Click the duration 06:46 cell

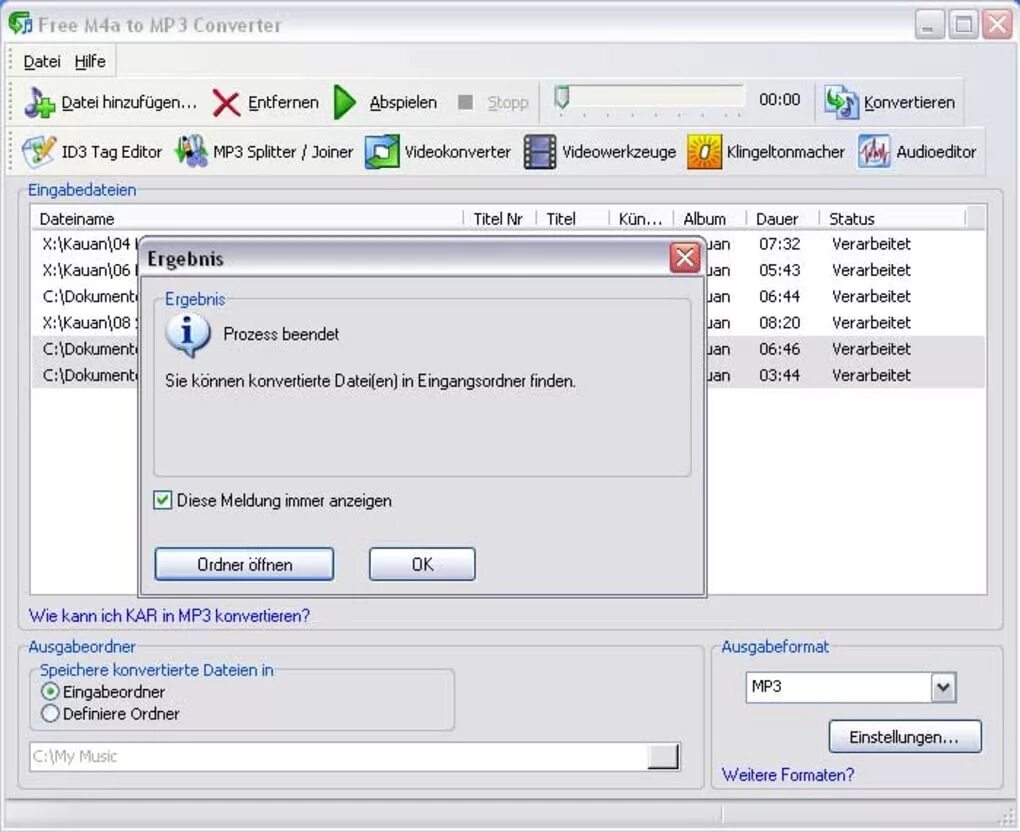coord(779,349)
